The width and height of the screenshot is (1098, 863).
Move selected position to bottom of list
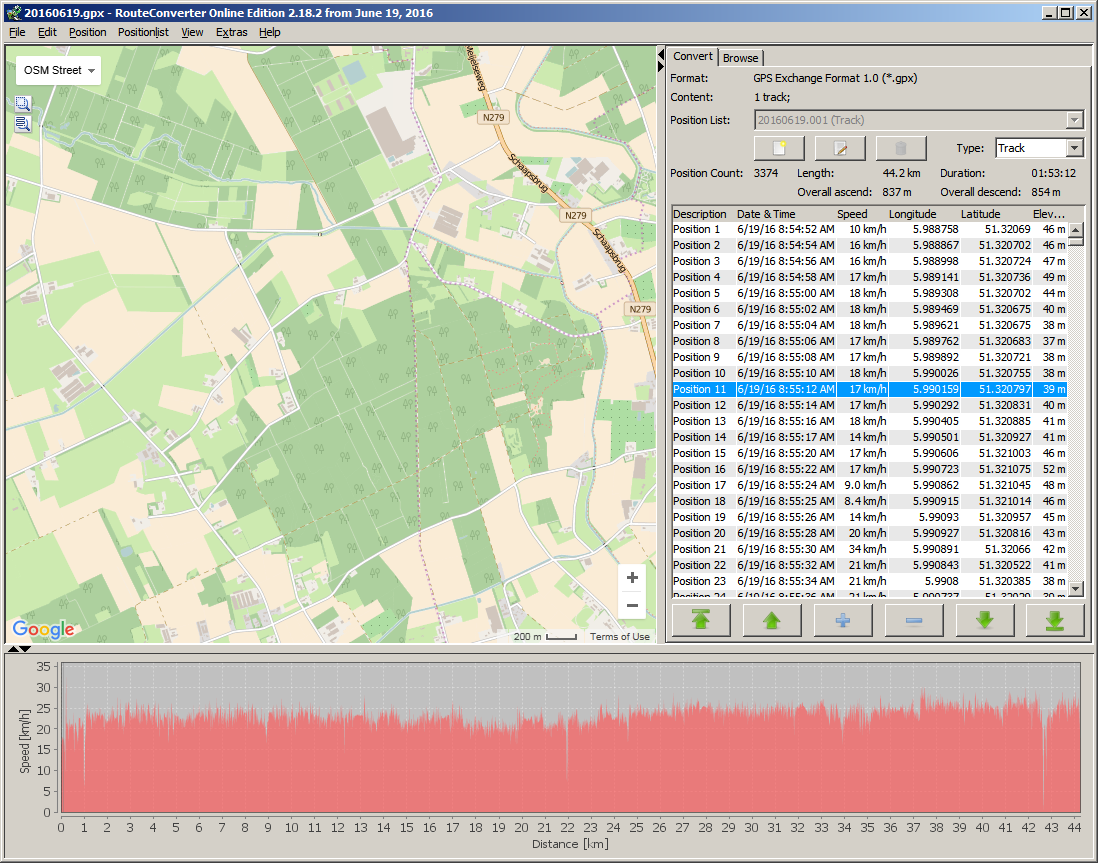point(1055,621)
